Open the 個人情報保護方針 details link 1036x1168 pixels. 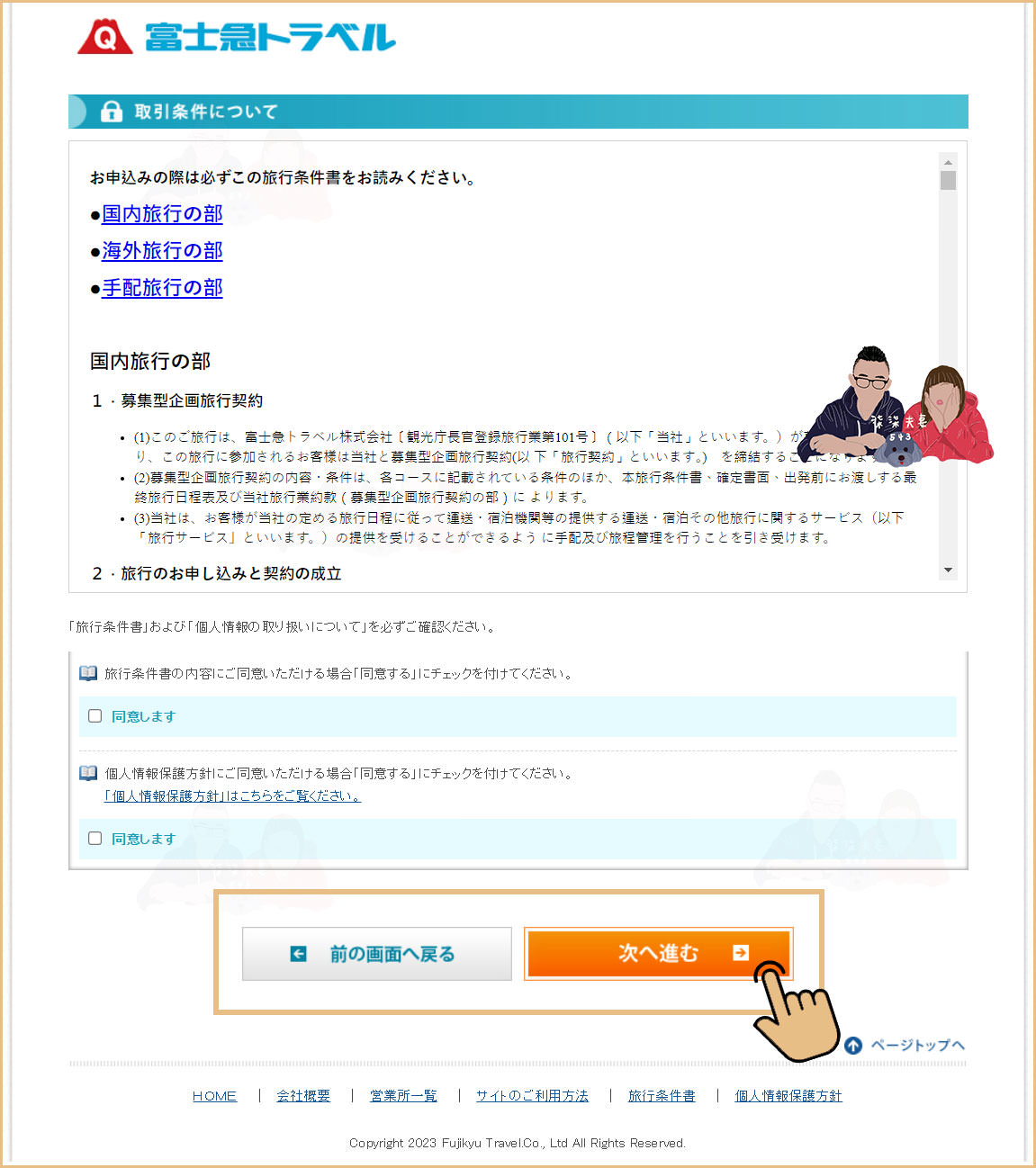232,795
